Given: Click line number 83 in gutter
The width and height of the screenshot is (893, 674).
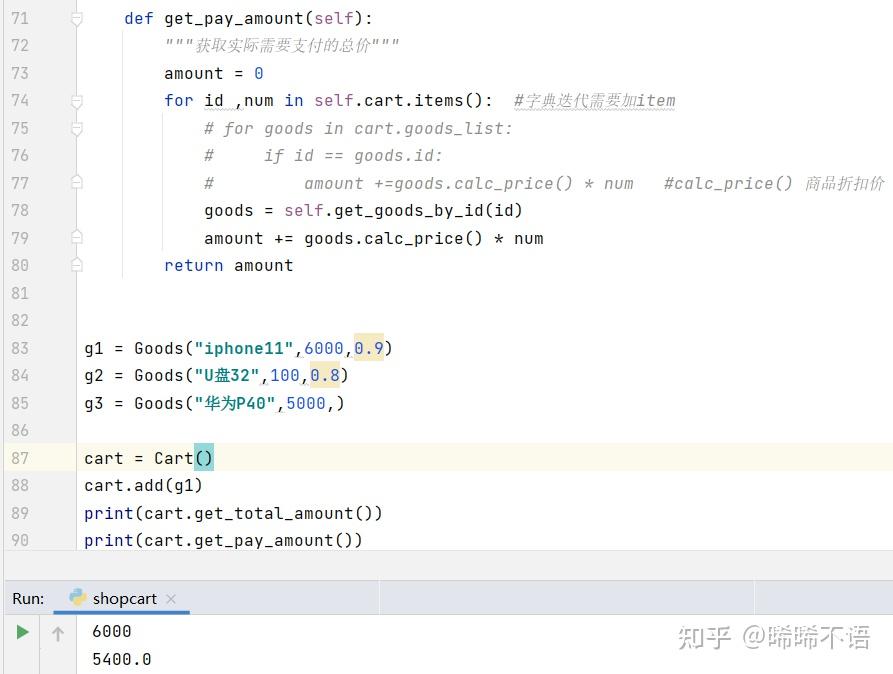Looking at the screenshot, I should pyautogui.click(x=20, y=348).
